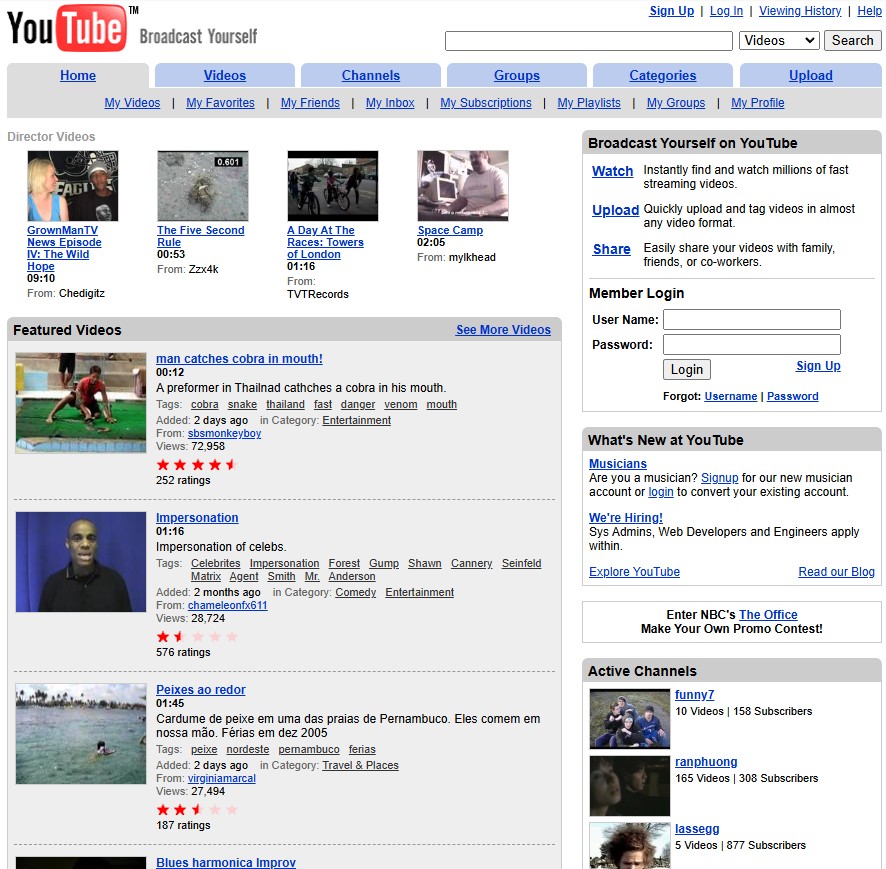Image resolution: width=886 pixels, height=869 pixels.
Task: Click star rating of Peixes ao redor
Action: [196, 810]
